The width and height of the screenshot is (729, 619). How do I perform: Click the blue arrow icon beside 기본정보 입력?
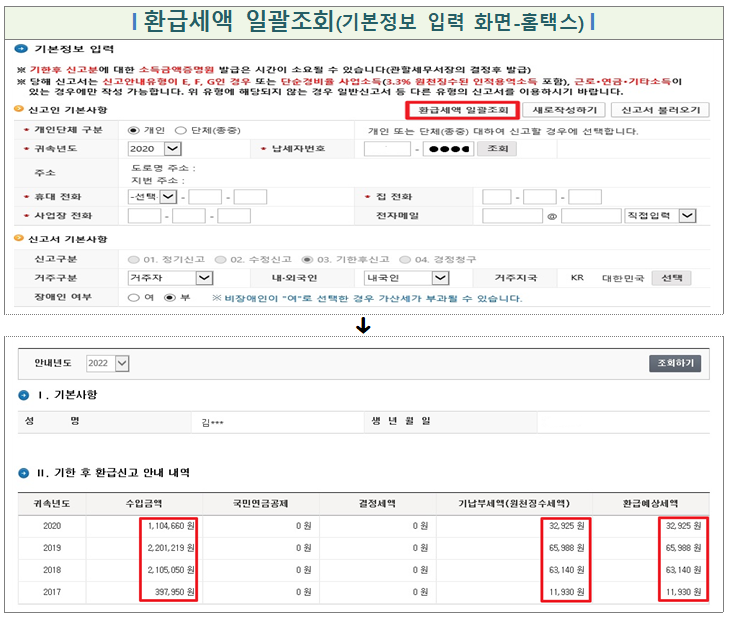[x=21, y=48]
